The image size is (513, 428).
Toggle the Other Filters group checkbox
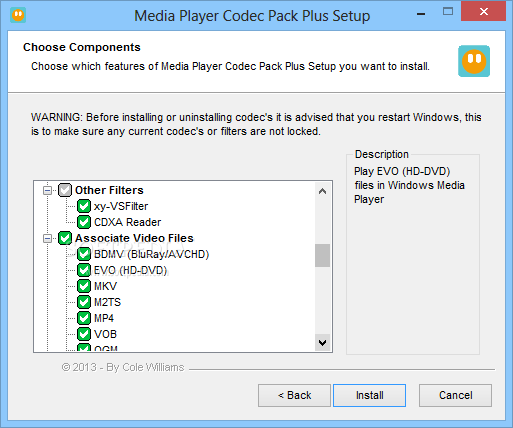coord(65,190)
